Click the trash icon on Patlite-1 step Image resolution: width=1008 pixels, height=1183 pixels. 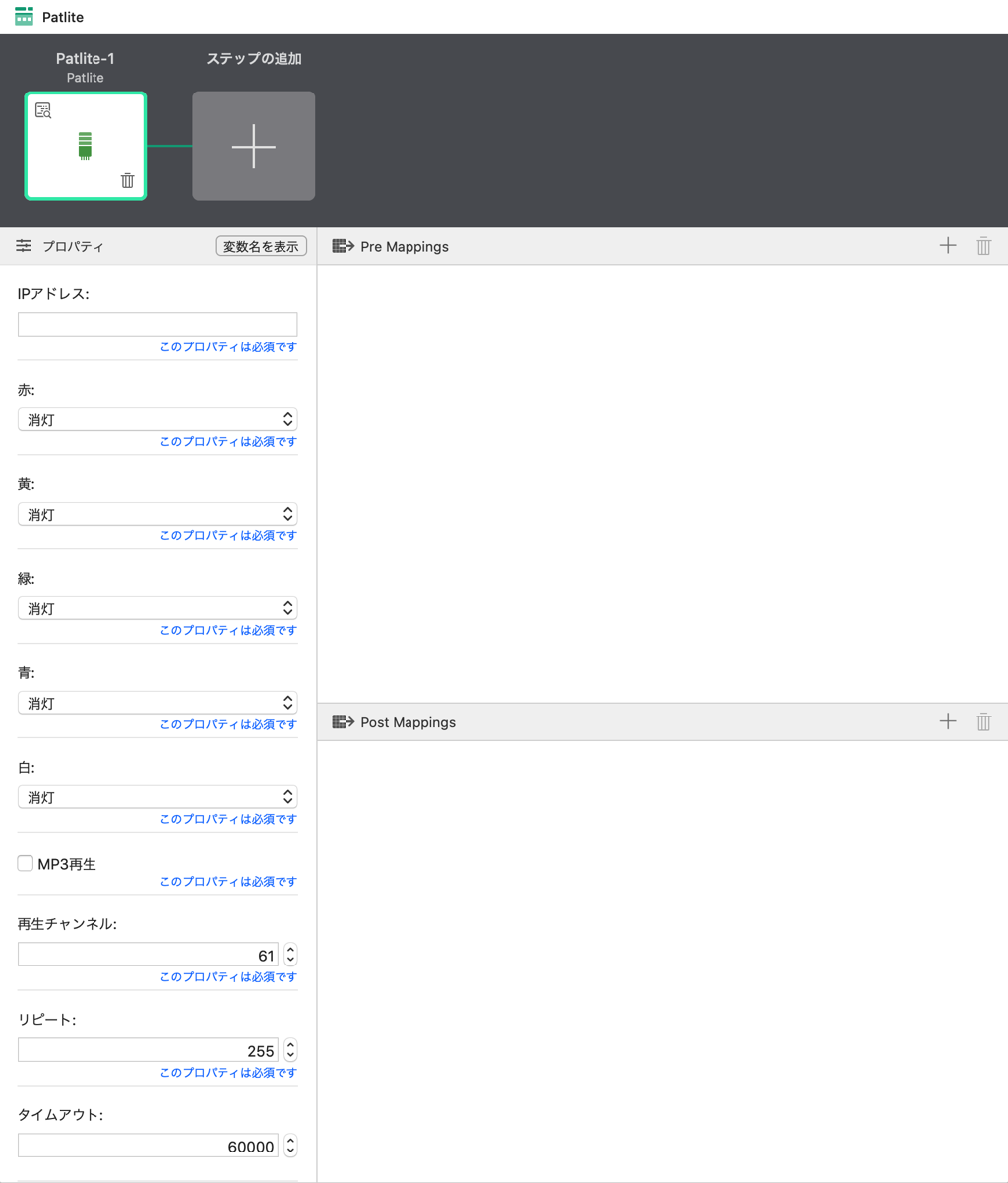[127, 180]
